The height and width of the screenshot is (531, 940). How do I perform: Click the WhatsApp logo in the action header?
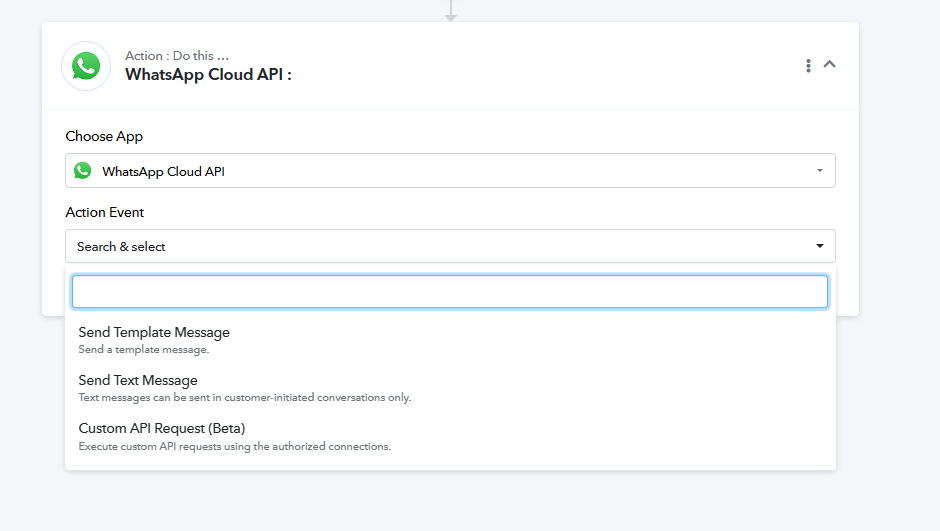(86, 66)
